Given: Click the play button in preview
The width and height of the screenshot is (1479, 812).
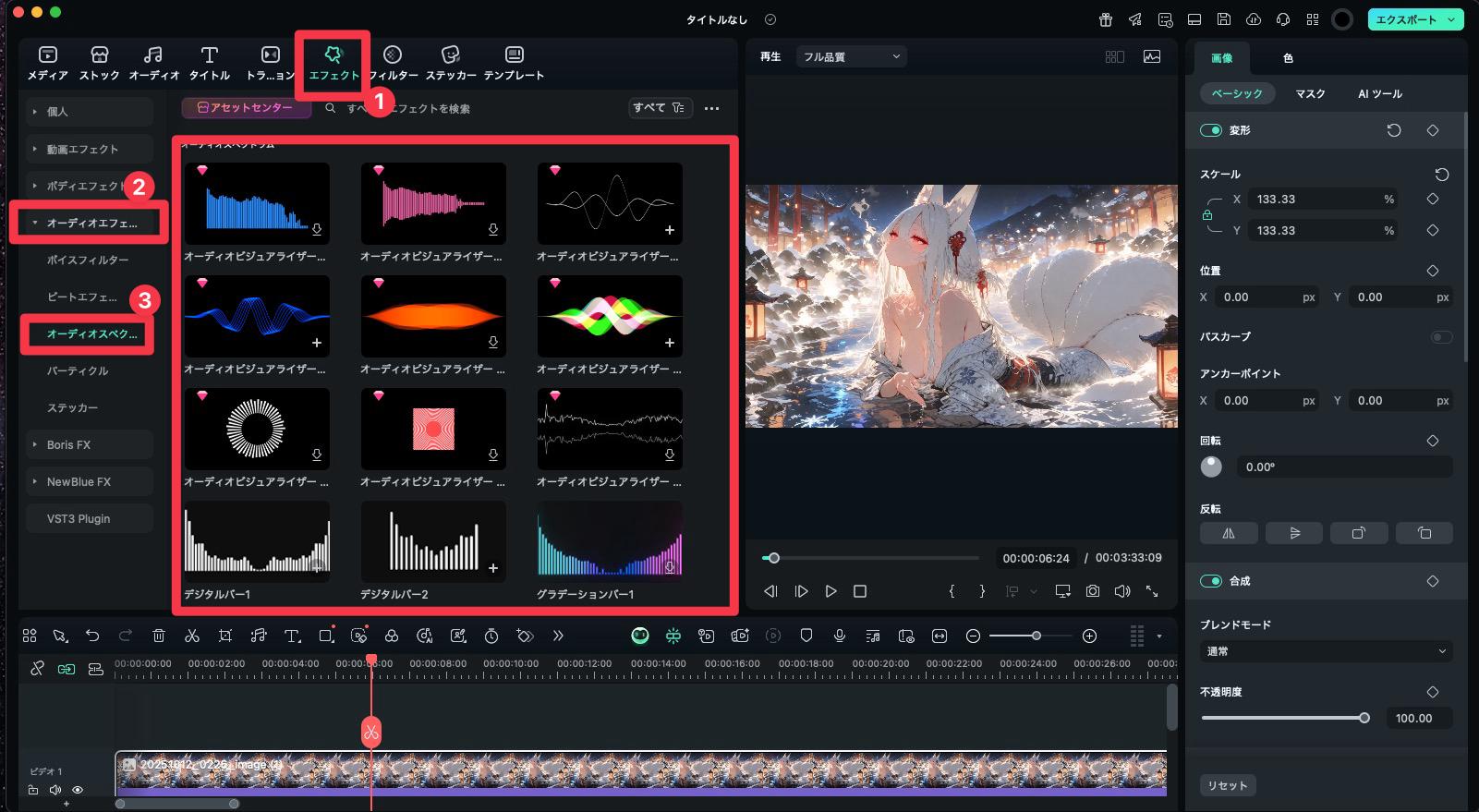Looking at the screenshot, I should tap(830, 591).
